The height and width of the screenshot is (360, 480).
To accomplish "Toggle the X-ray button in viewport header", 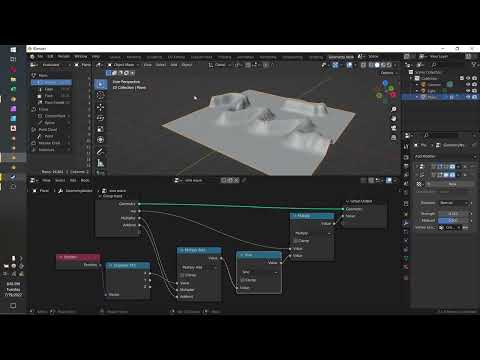I will tap(363, 65).
